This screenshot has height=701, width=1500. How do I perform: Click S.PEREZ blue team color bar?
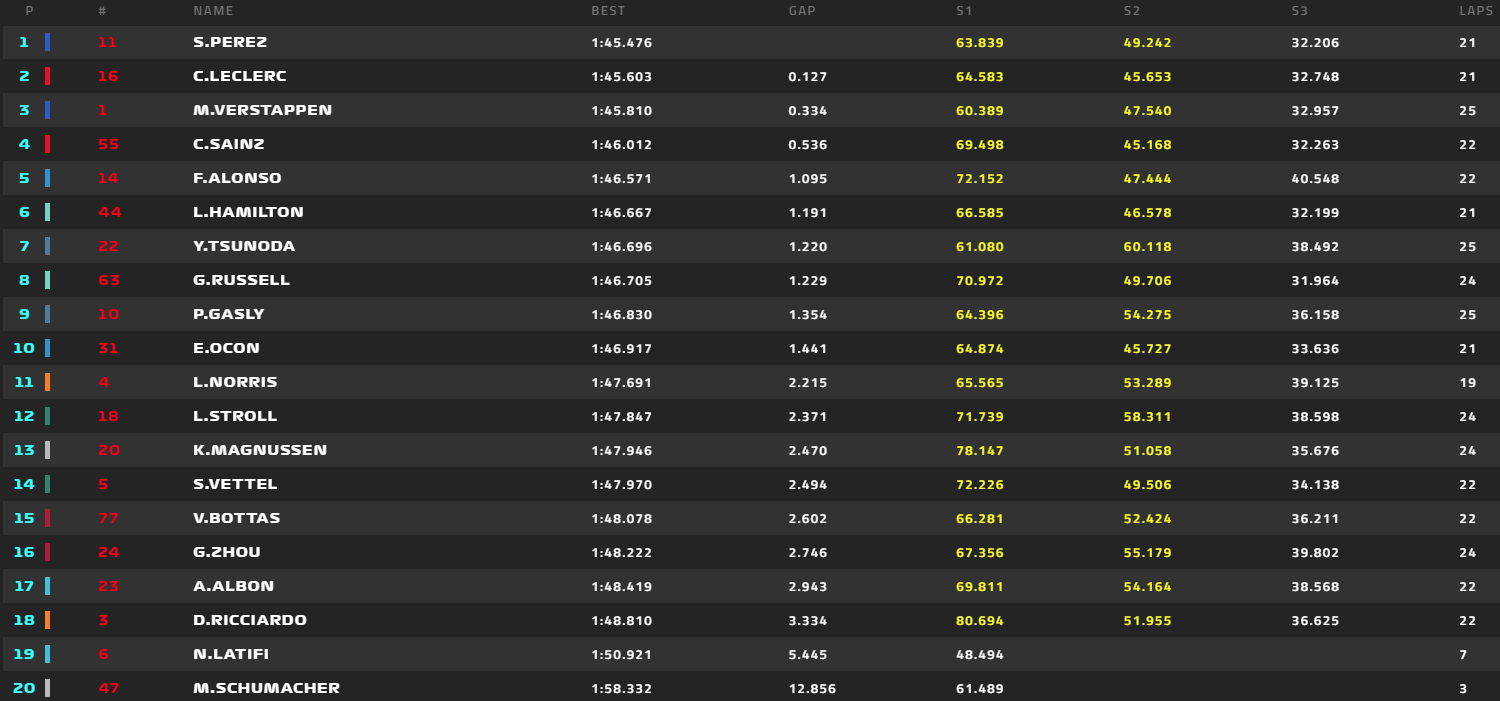point(47,43)
